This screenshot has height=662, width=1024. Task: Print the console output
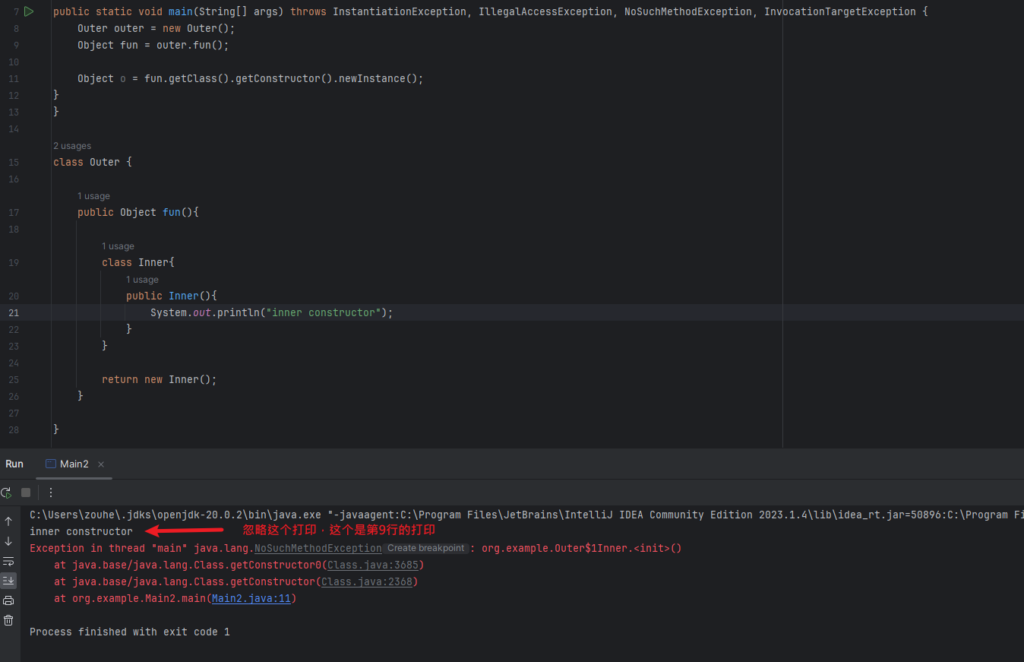tap(8, 600)
